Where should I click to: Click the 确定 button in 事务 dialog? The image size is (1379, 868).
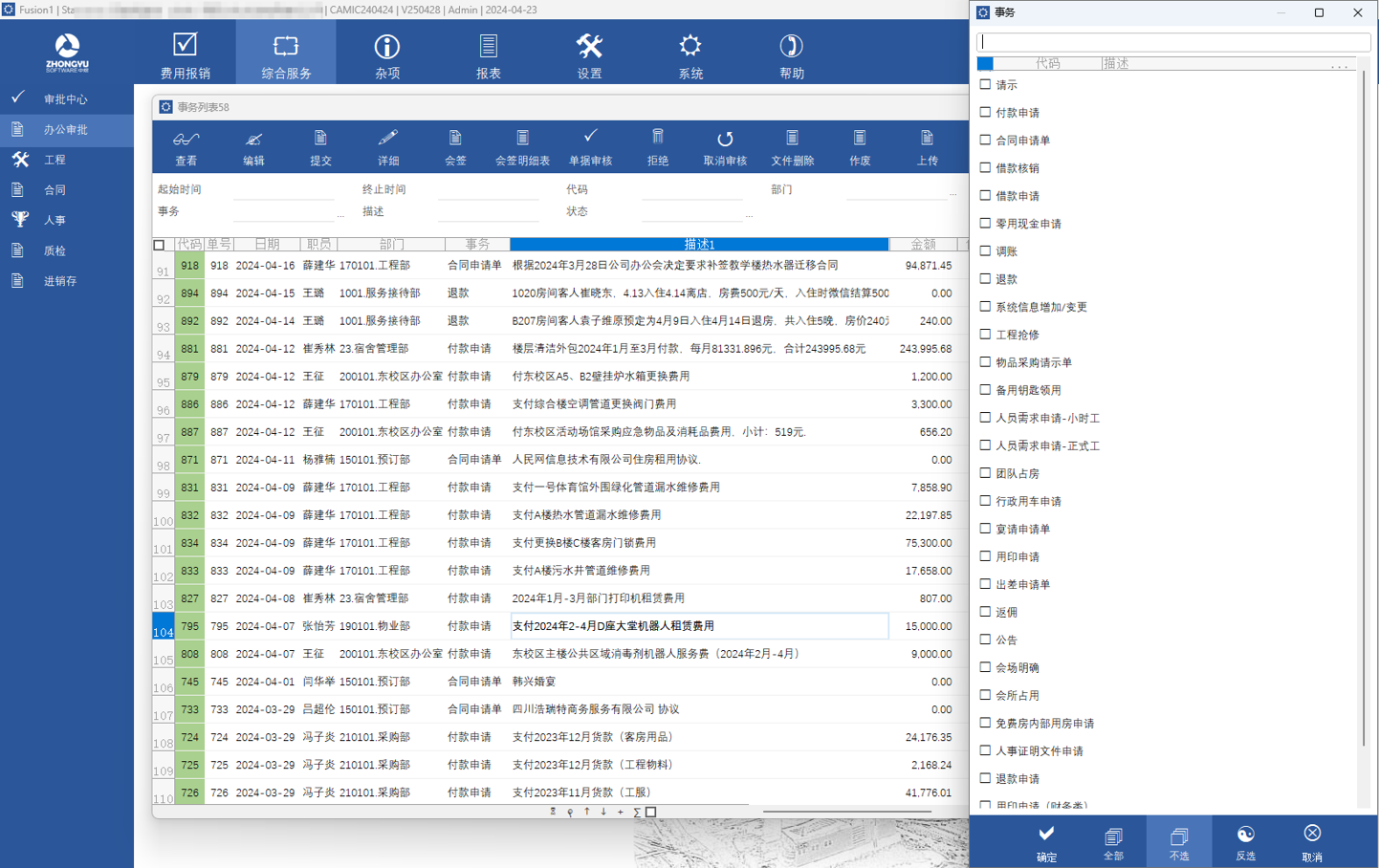tap(1047, 842)
